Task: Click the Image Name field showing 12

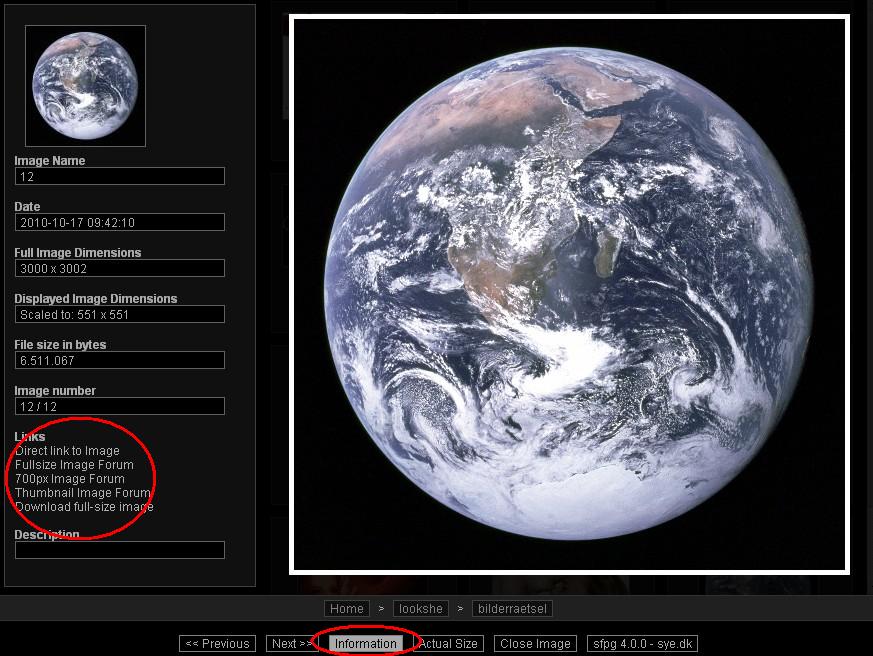Action: [x=120, y=177]
